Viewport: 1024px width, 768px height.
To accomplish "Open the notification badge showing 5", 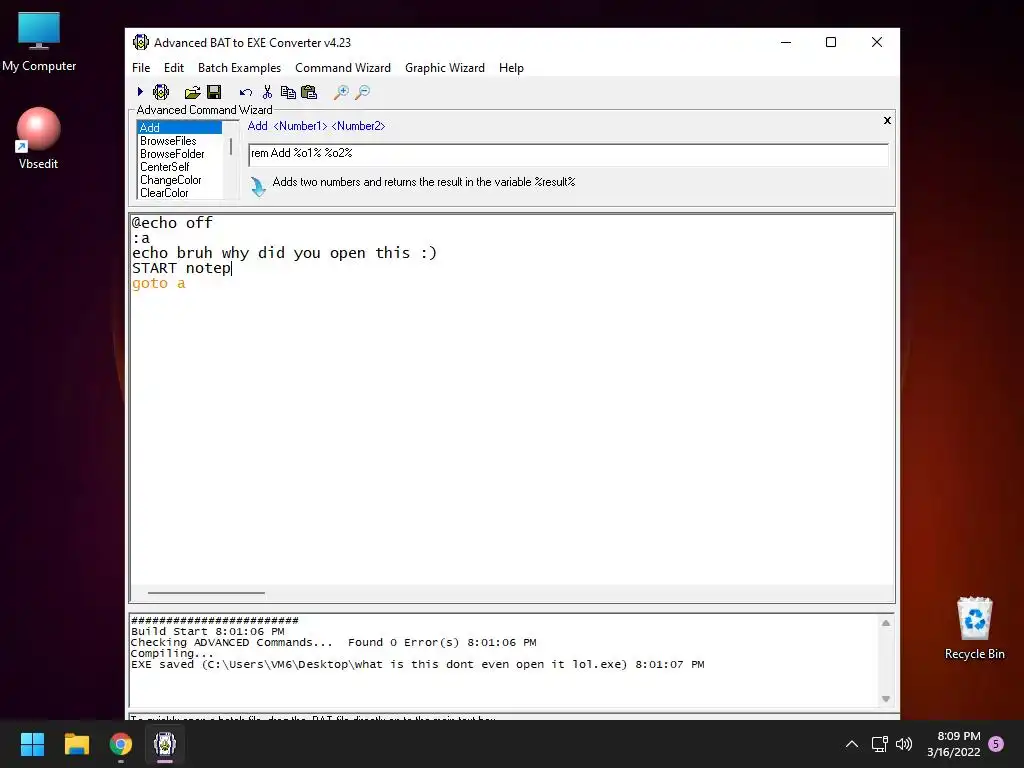I will [996, 744].
